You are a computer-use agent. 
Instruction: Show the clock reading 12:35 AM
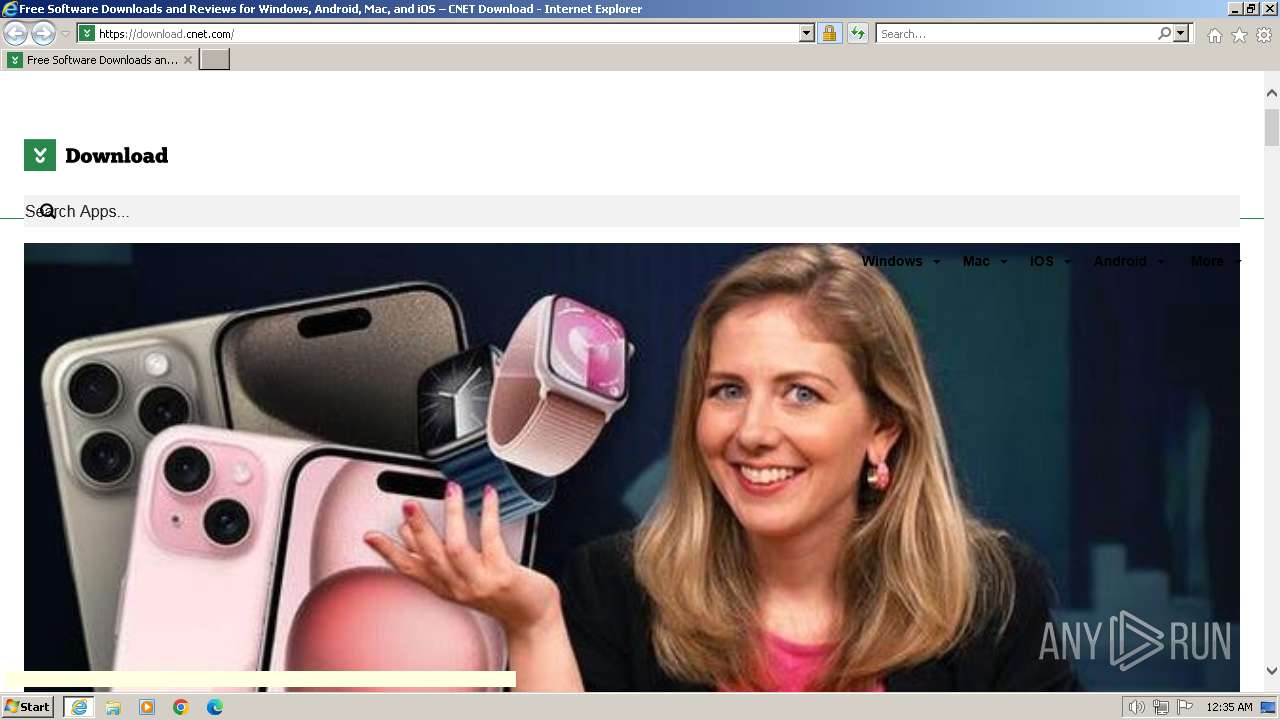tap(1229, 707)
